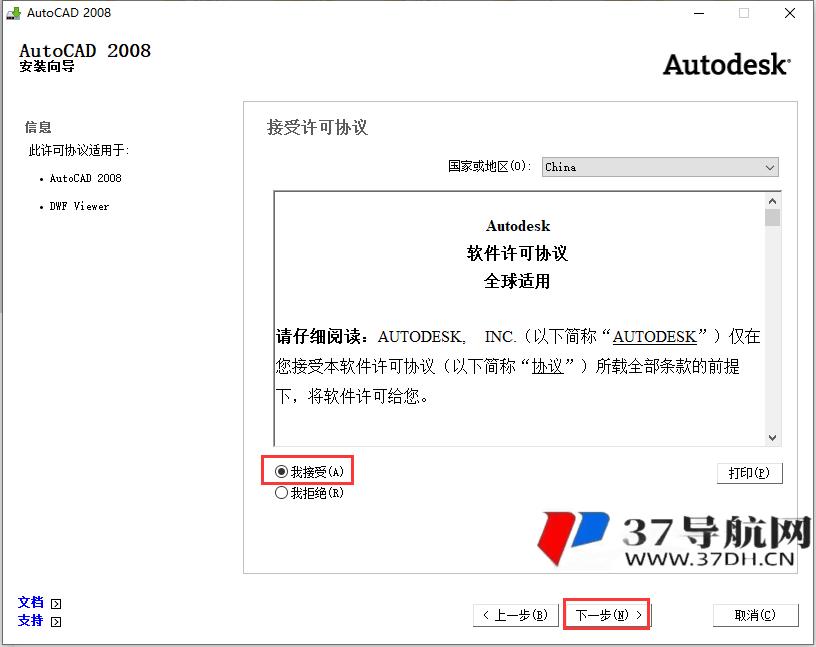Minimize the AutoCAD 2008 installer window
Image resolution: width=816 pixels, height=647 pixels.
tap(698, 13)
